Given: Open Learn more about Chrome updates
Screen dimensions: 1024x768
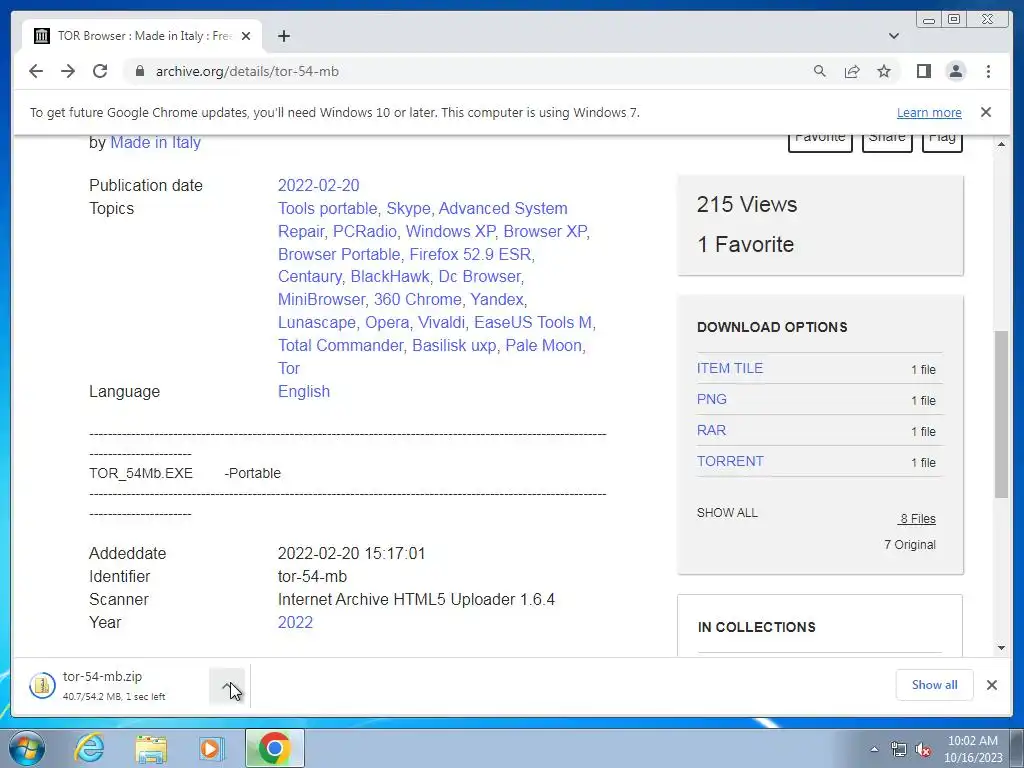Looking at the screenshot, I should pyautogui.click(x=929, y=112).
